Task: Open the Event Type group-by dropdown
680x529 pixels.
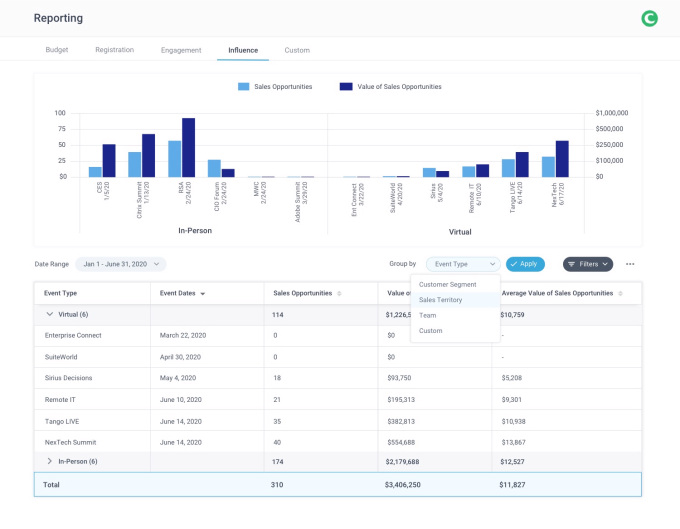Action: [462, 264]
